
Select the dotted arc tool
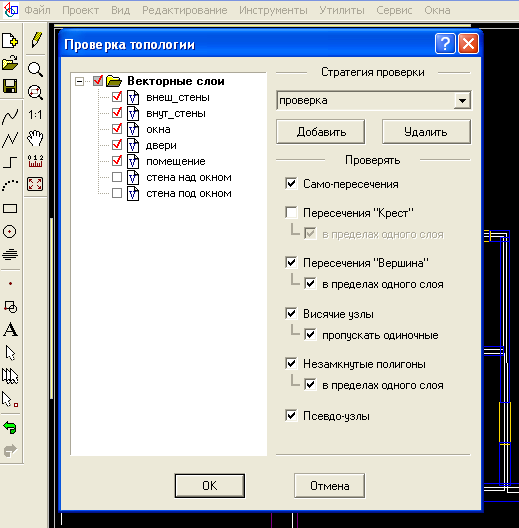tap(10, 186)
